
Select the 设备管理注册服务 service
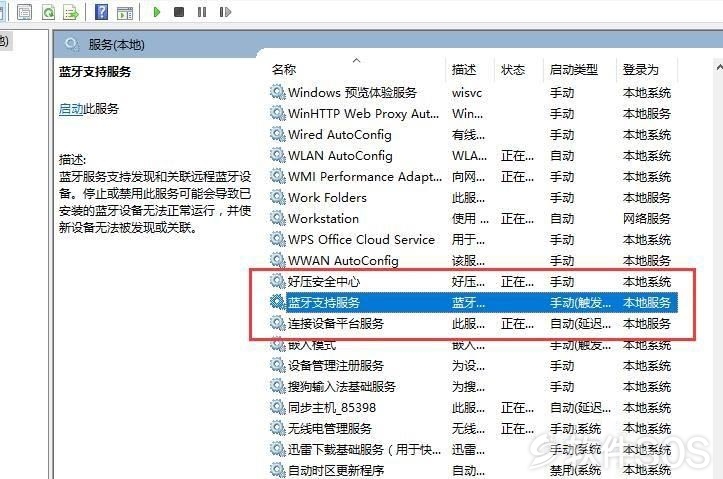[x=473, y=366]
